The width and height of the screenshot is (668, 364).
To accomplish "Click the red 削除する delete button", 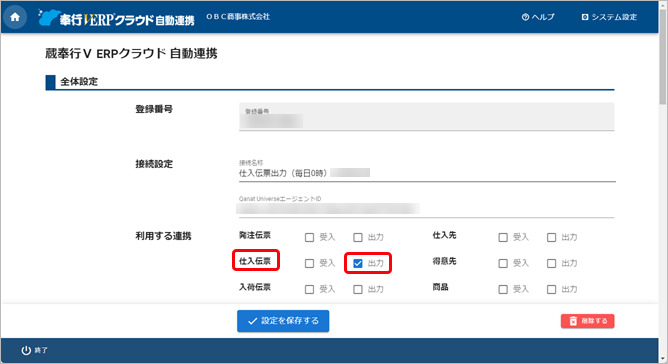I will [587, 321].
